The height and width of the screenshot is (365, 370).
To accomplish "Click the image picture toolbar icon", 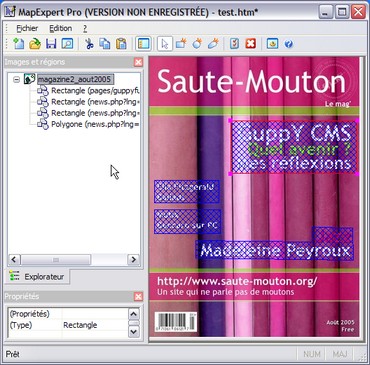I will [x=272, y=44].
